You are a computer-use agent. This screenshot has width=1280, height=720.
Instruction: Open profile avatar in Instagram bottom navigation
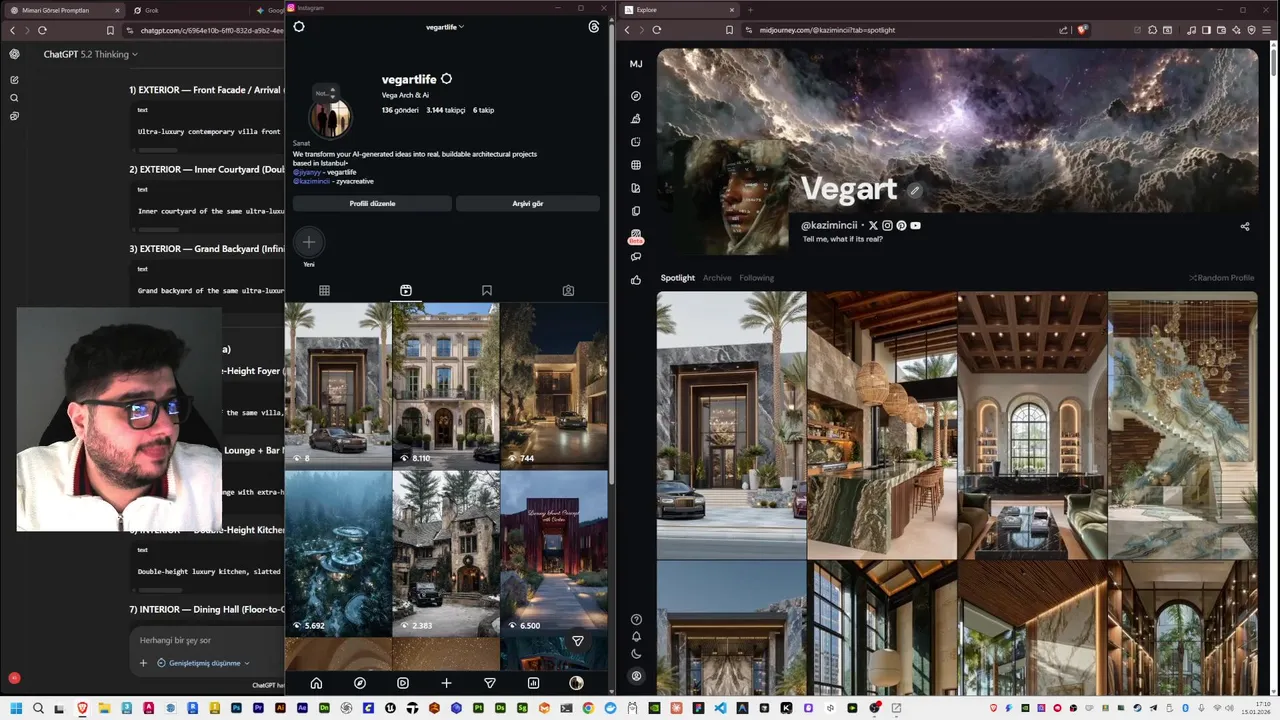click(x=576, y=683)
